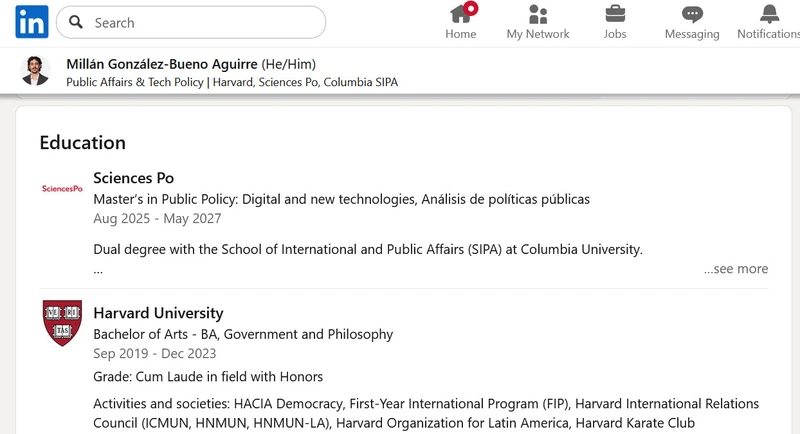Open the Sciences Po school link
800x434 pixels.
click(x=133, y=178)
